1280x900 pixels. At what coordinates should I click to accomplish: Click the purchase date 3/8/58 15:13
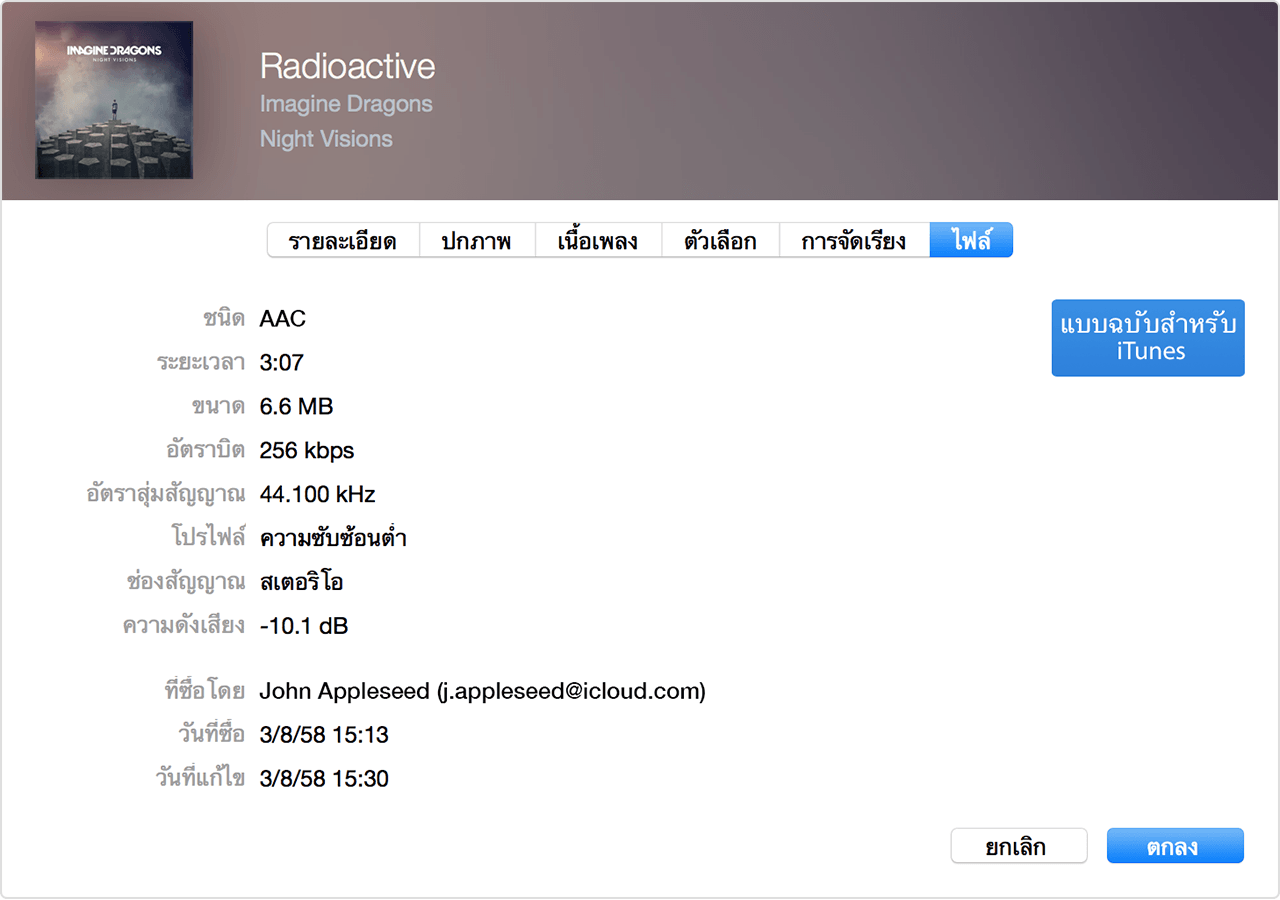(324, 735)
